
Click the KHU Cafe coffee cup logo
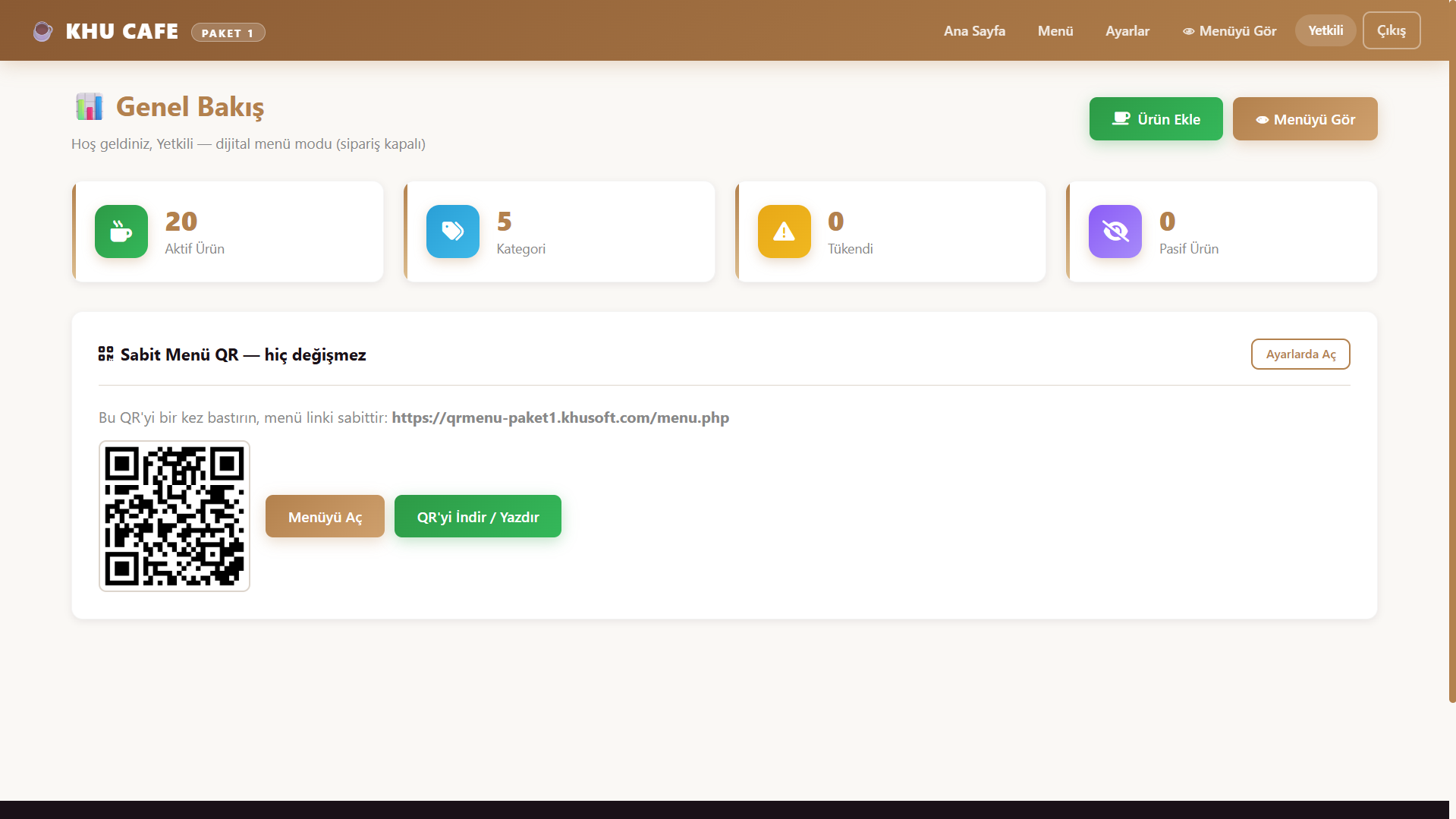(x=42, y=31)
